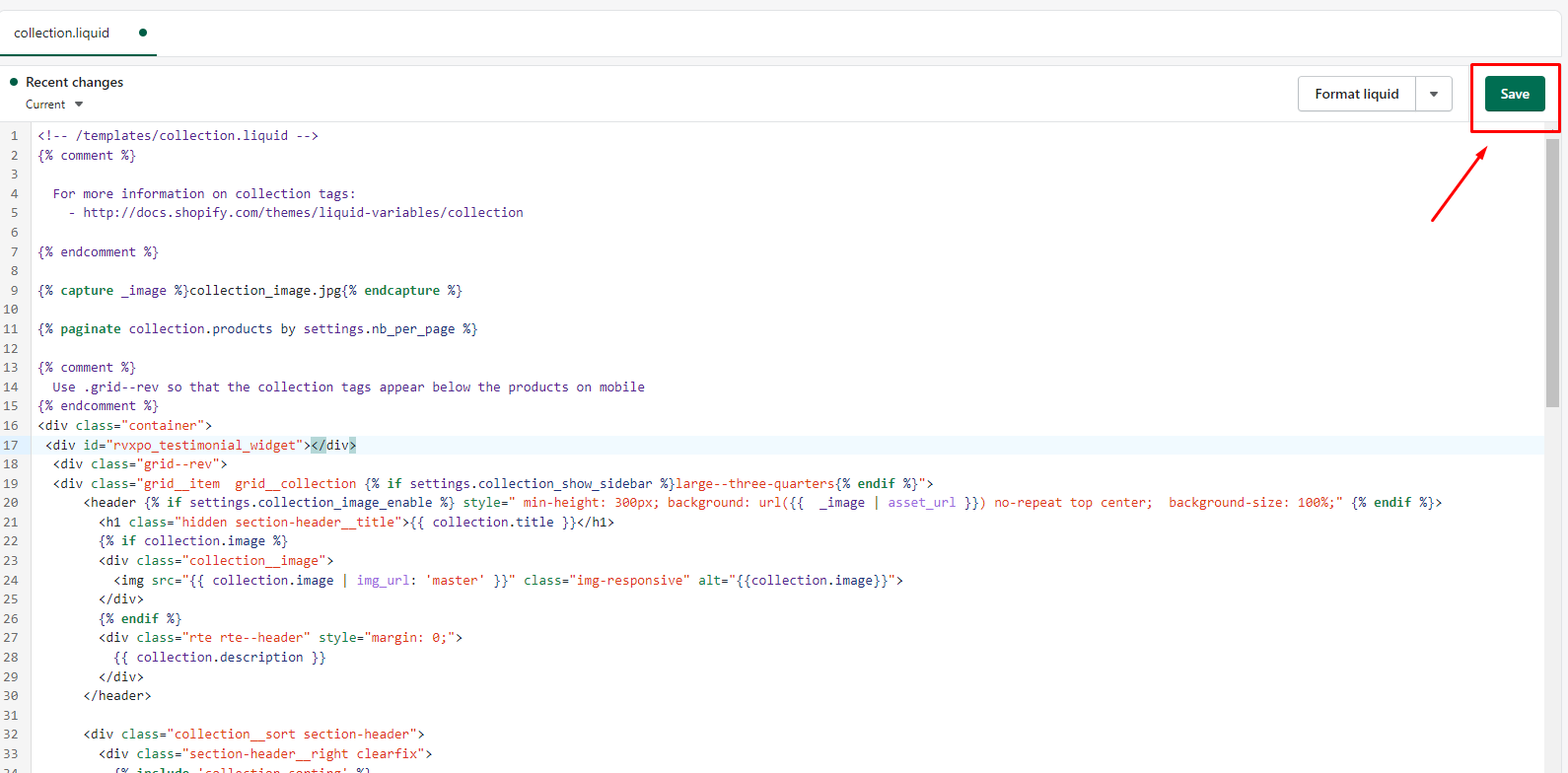Click the 'Use .grid--rev' comment on line 14
The image size is (1568, 773).
pyautogui.click(x=349, y=386)
